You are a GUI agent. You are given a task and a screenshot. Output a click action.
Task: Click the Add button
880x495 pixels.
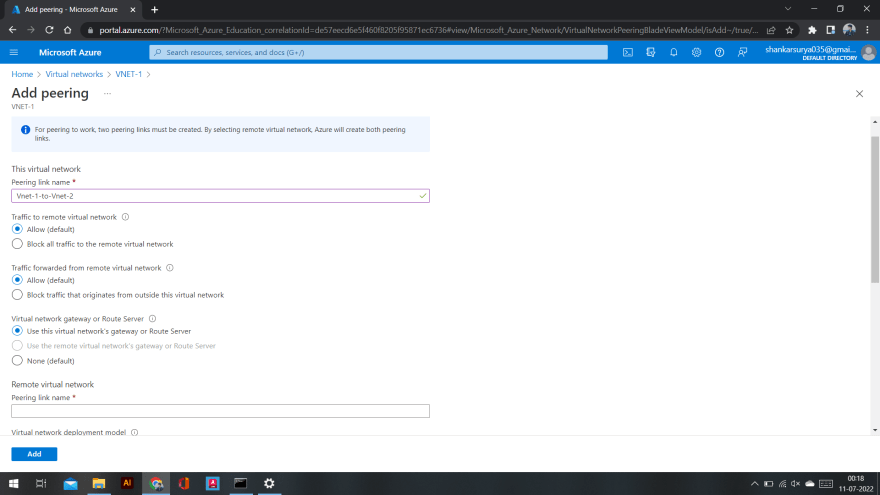pyautogui.click(x=34, y=453)
